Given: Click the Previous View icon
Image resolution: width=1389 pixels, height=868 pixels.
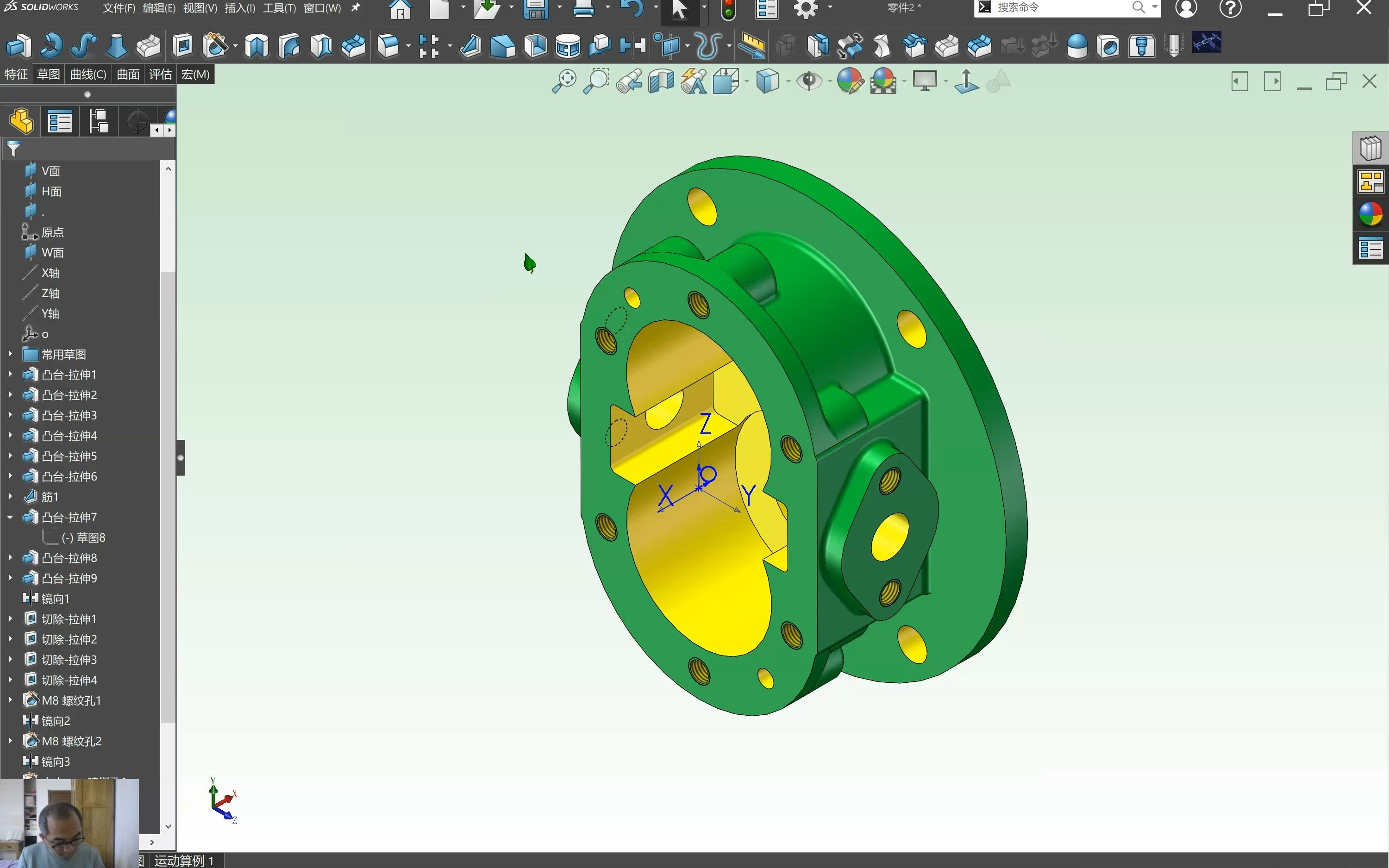Looking at the screenshot, I should click(629, 81).
